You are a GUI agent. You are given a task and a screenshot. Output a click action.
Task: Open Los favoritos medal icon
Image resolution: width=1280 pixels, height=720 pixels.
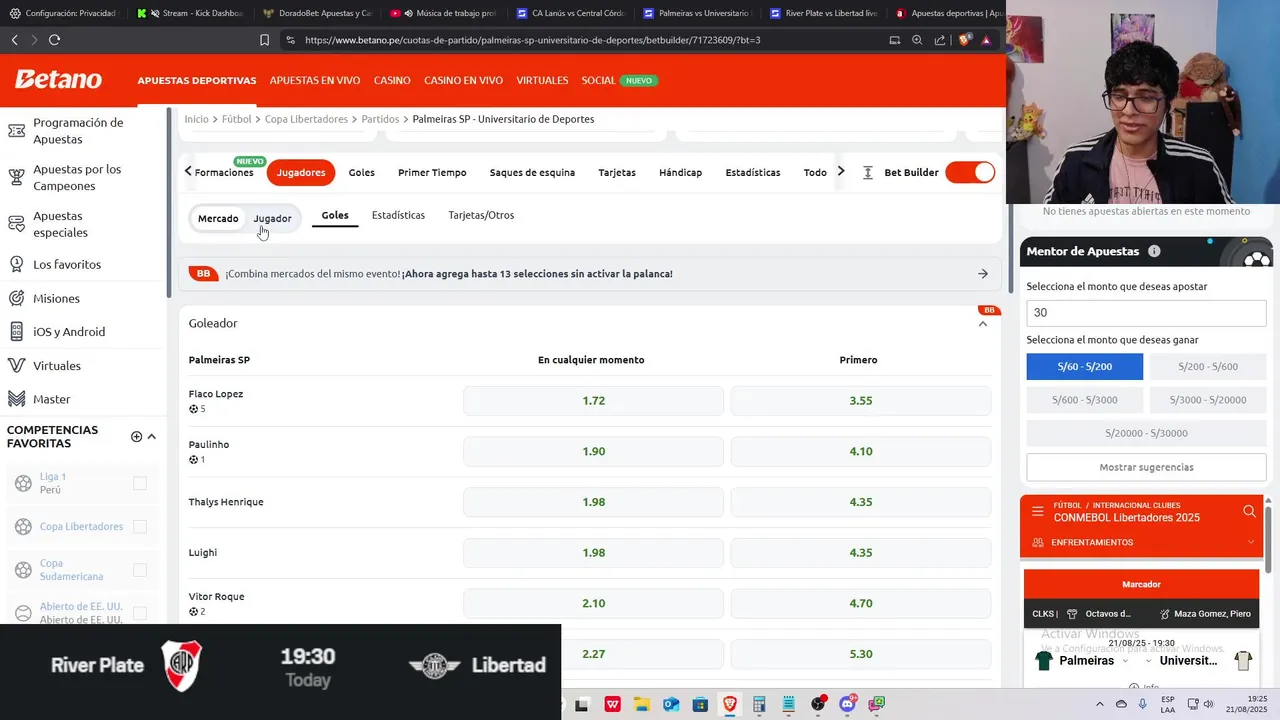pos(16,264)
